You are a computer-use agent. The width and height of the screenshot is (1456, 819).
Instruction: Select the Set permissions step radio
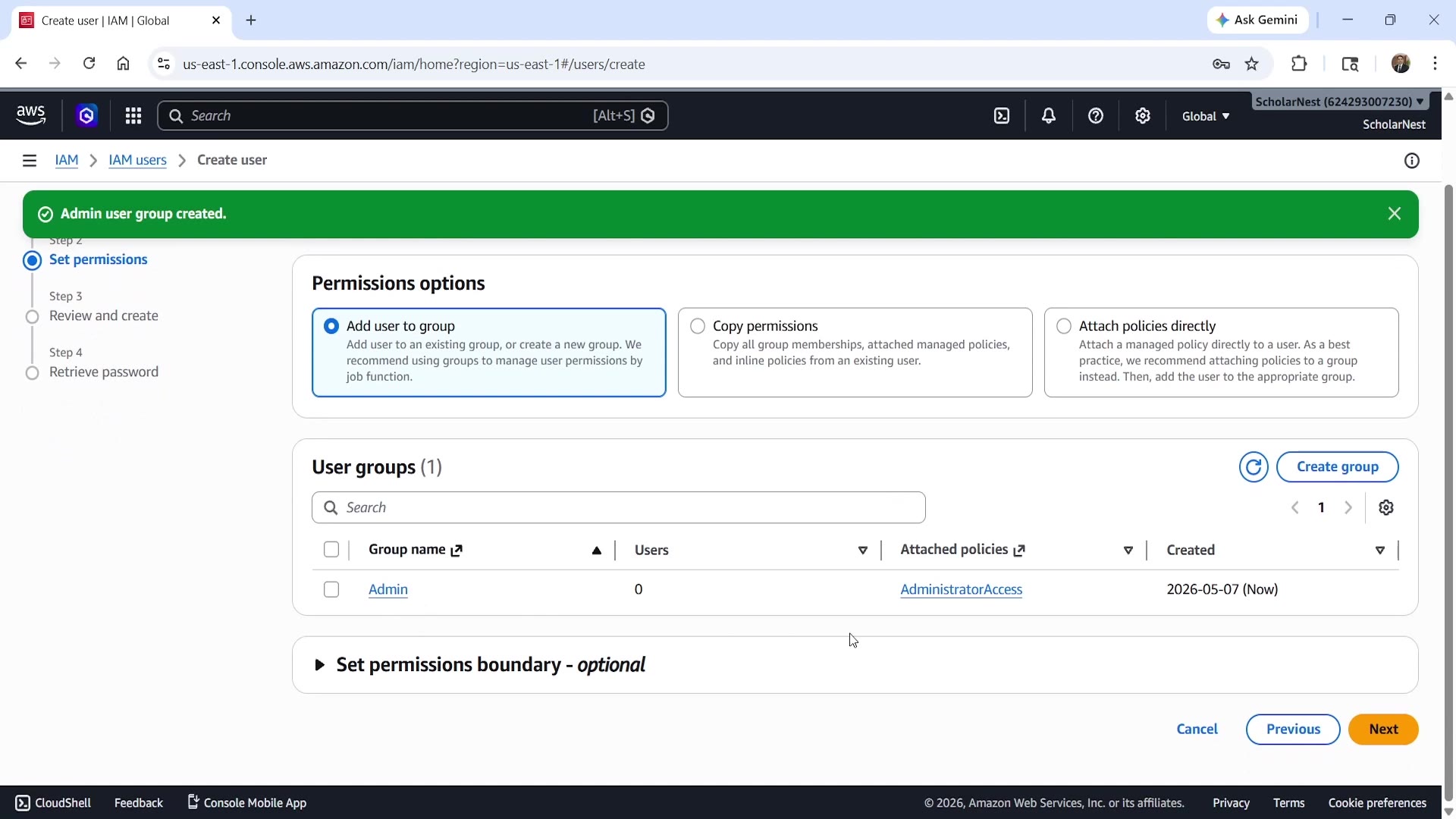32,261
